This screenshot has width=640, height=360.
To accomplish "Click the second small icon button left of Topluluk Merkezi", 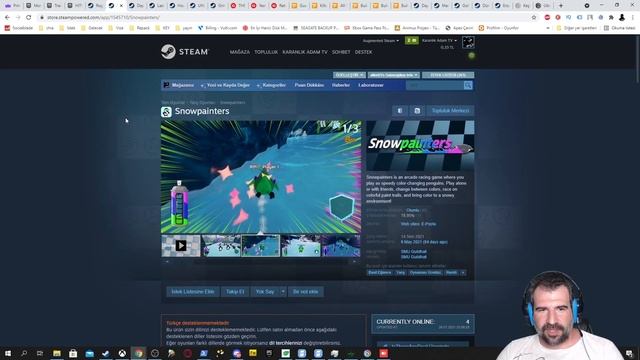I will tap(417, 111).
